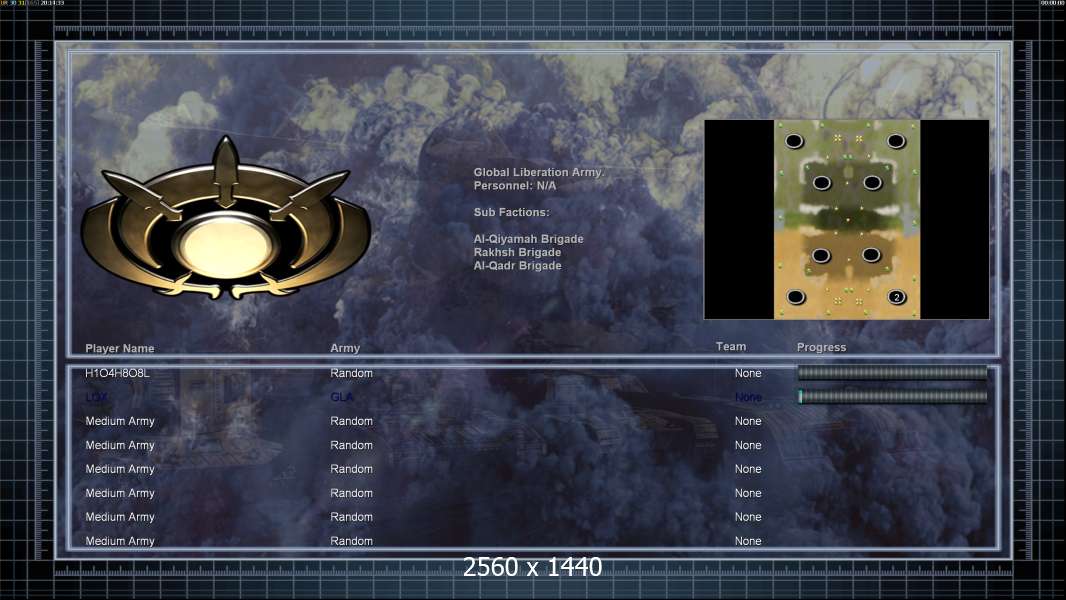Click the Army column header
1066x600 pixels.
coord(345,347)
